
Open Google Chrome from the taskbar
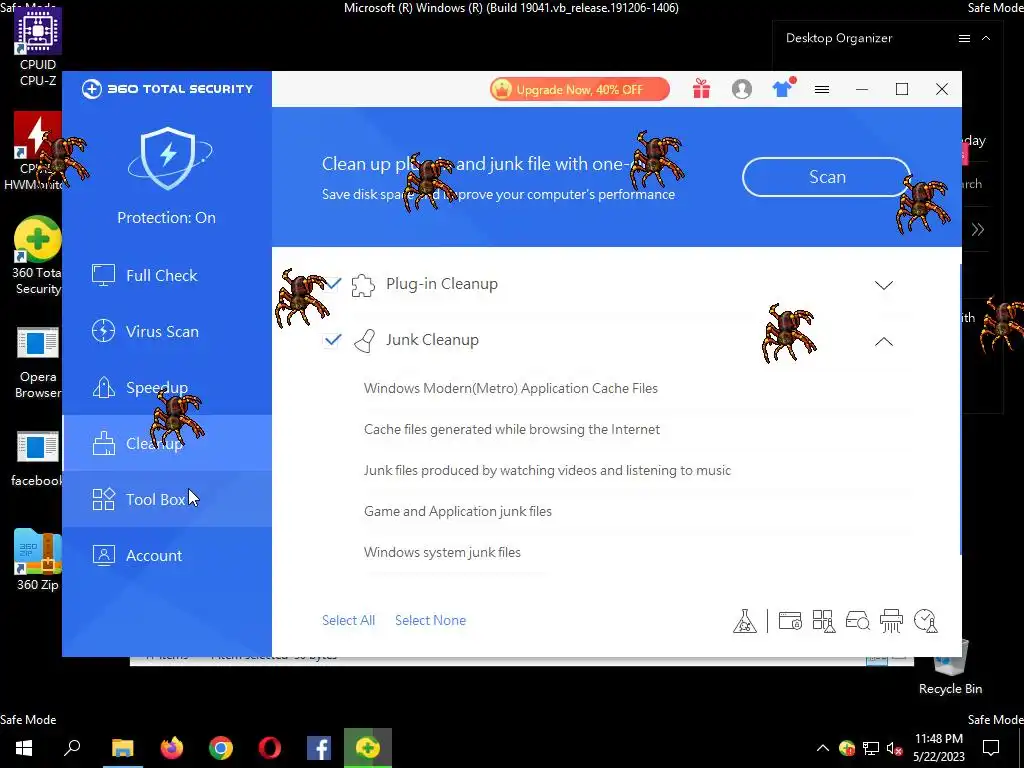221,748
